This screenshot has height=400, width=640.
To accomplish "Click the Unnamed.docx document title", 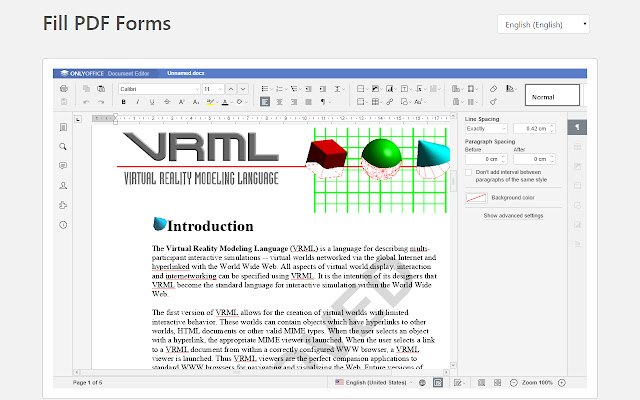I will pos(186,73).
